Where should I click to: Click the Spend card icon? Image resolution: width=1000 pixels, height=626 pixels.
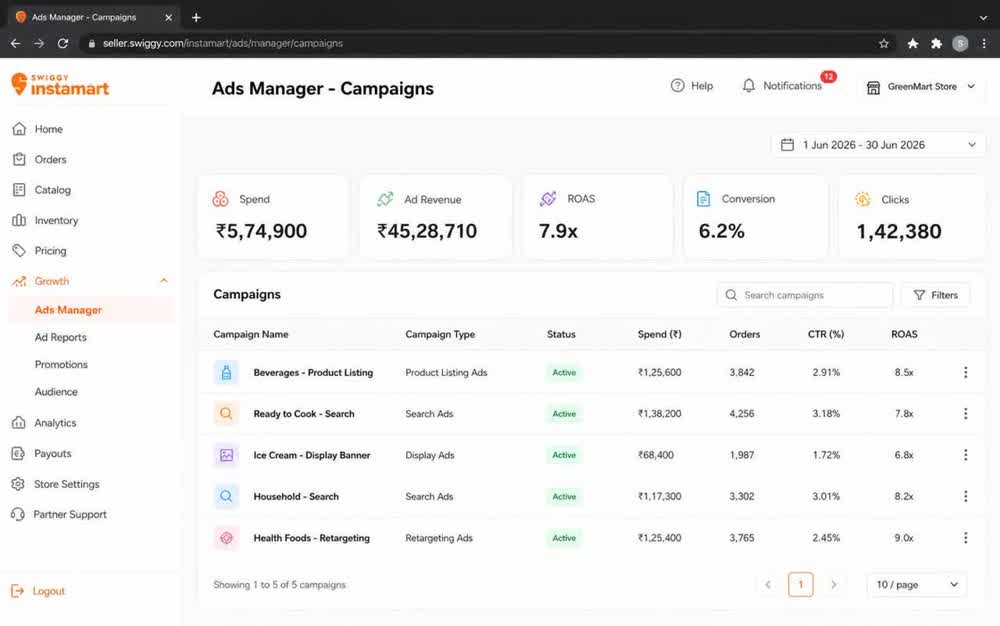(221, 199)
